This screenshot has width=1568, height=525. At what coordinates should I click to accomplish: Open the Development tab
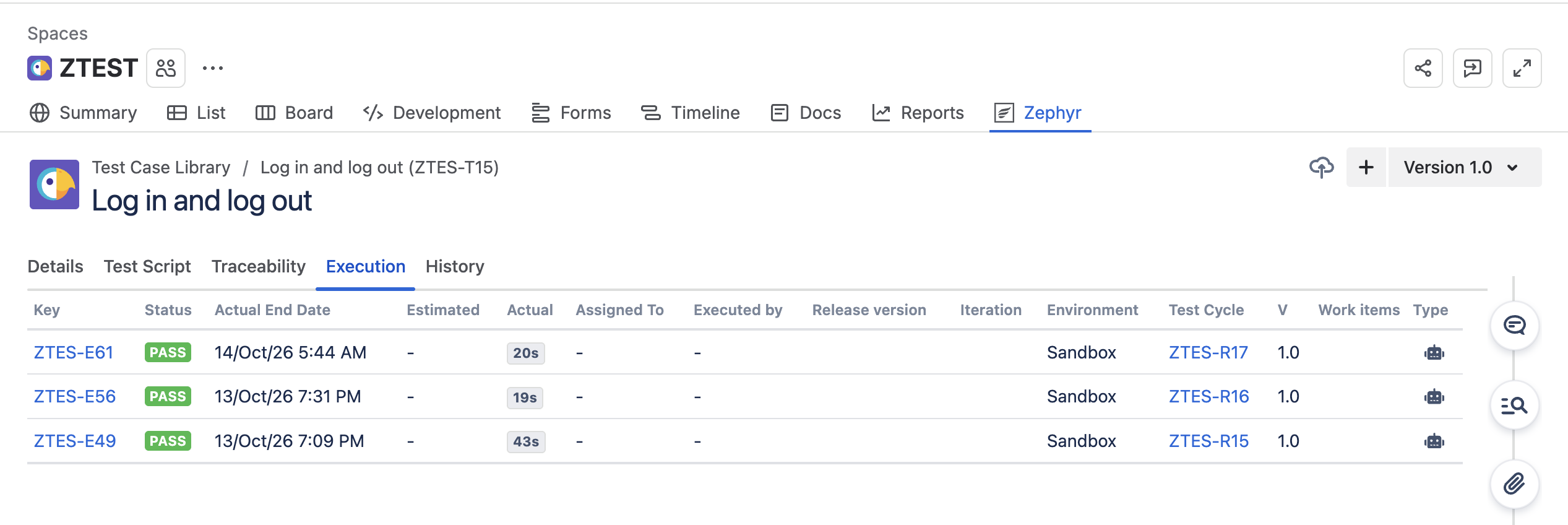click(431, 113)
